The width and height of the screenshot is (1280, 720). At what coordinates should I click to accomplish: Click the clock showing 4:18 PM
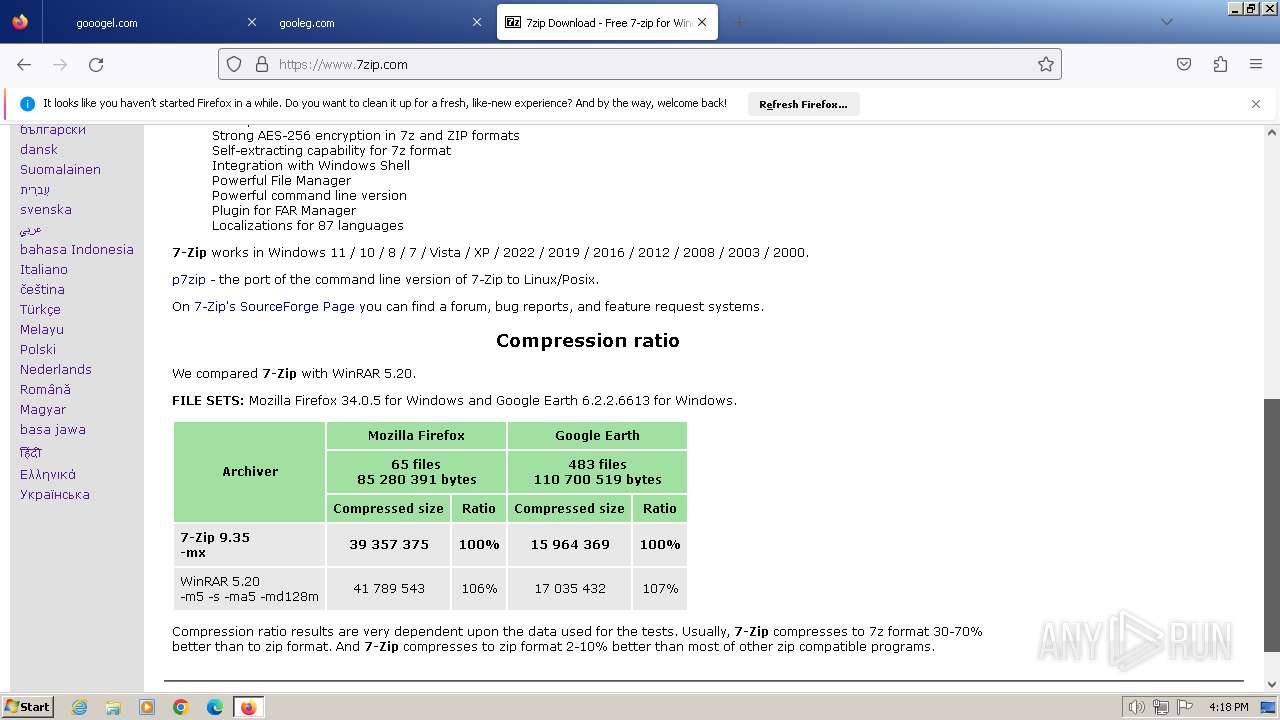(x=1228, y=707)
